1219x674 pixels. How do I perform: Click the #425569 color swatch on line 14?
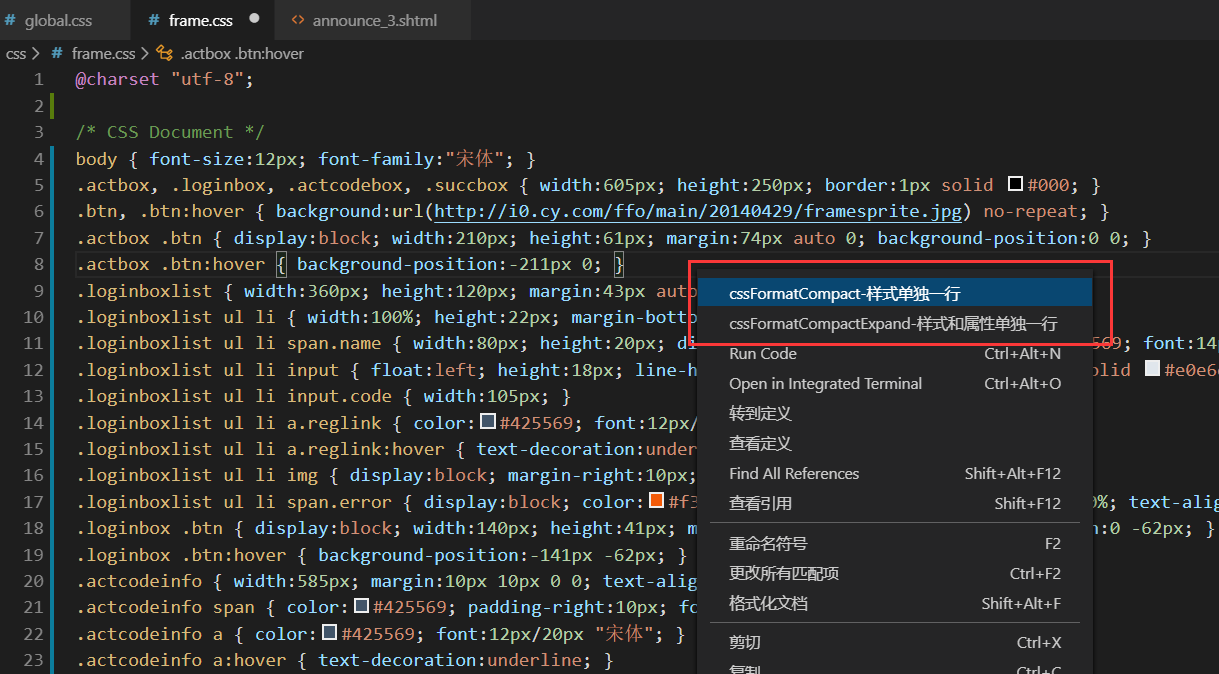coord(488,422)
